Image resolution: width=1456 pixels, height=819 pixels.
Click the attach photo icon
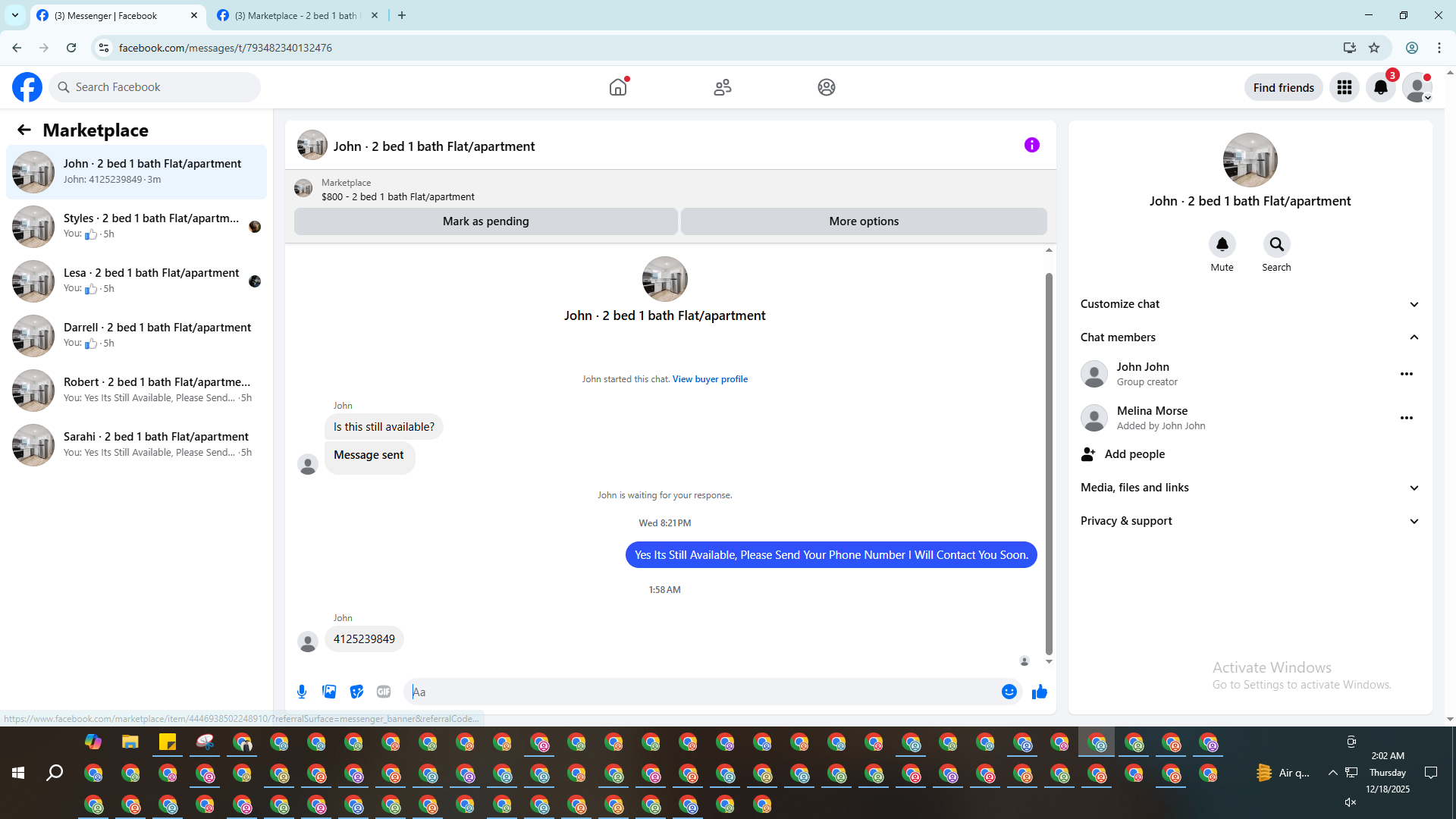pyautogui.click(x=329, y=692)
